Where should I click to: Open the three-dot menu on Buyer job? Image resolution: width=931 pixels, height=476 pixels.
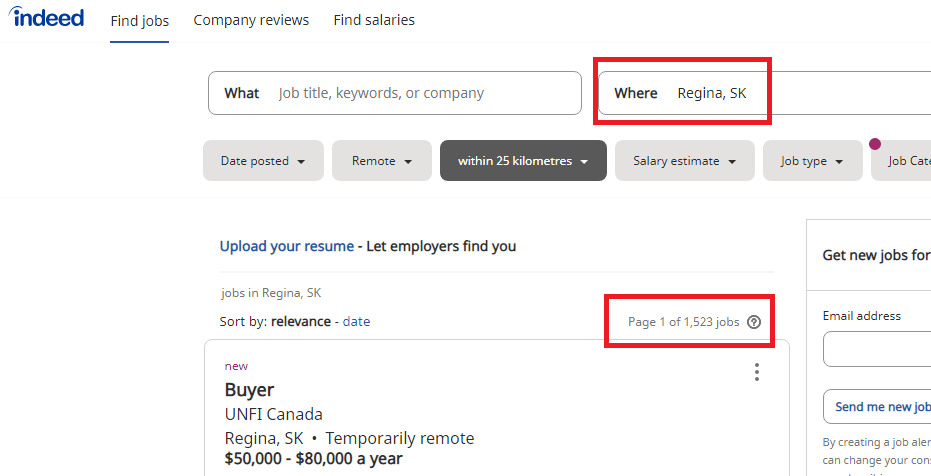(x=756, y=372)
